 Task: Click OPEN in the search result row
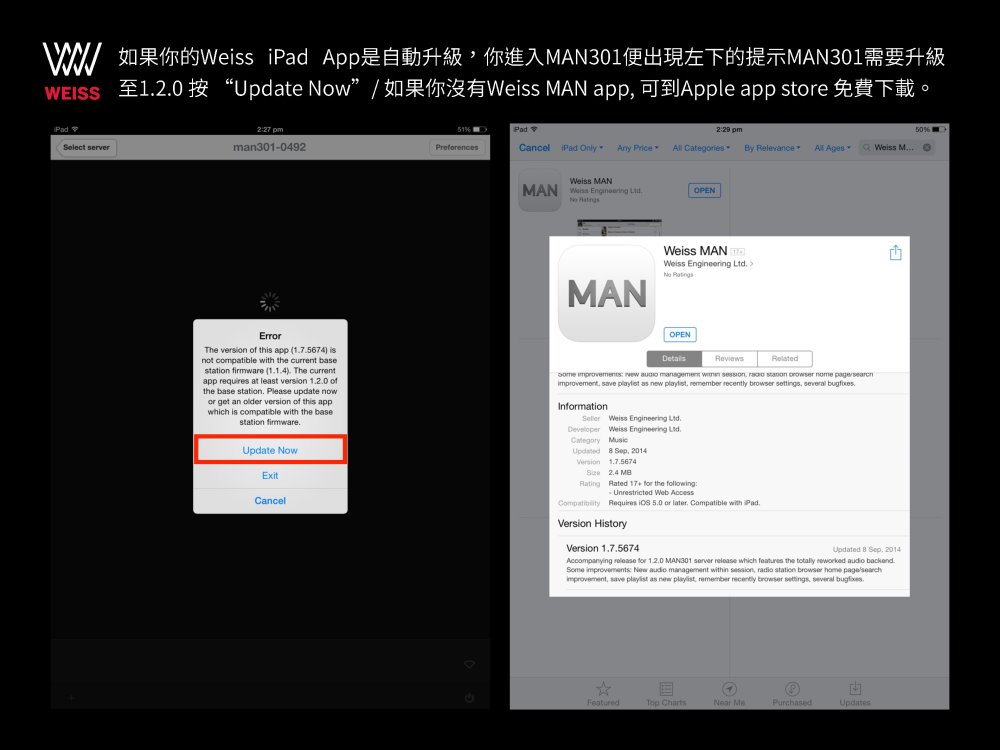coord(704,190)
